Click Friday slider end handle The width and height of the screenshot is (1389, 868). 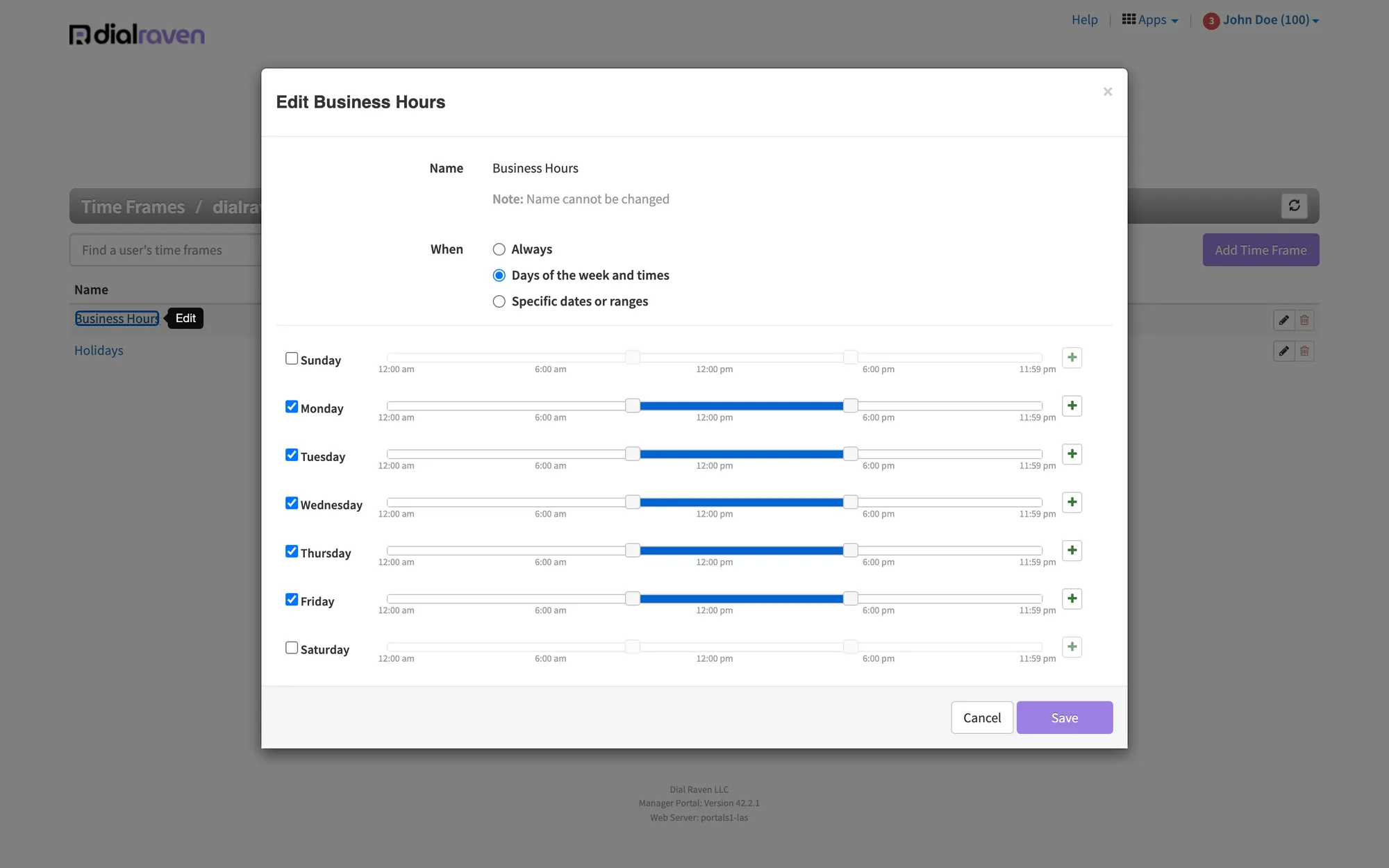pos(850,599)
